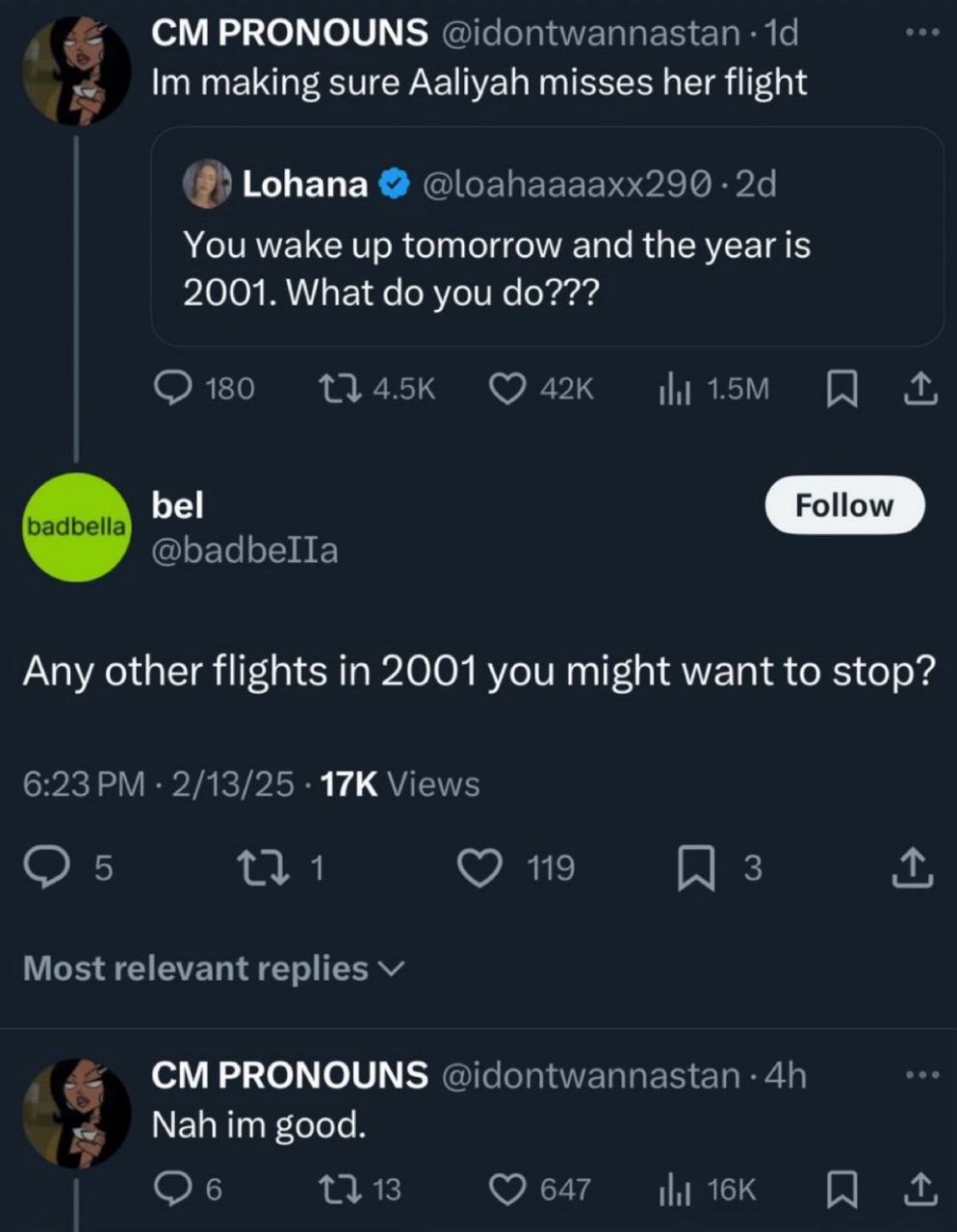
Task: Bookmark the 'Nah im good.' reply
Action: [x=843, y=1191]
